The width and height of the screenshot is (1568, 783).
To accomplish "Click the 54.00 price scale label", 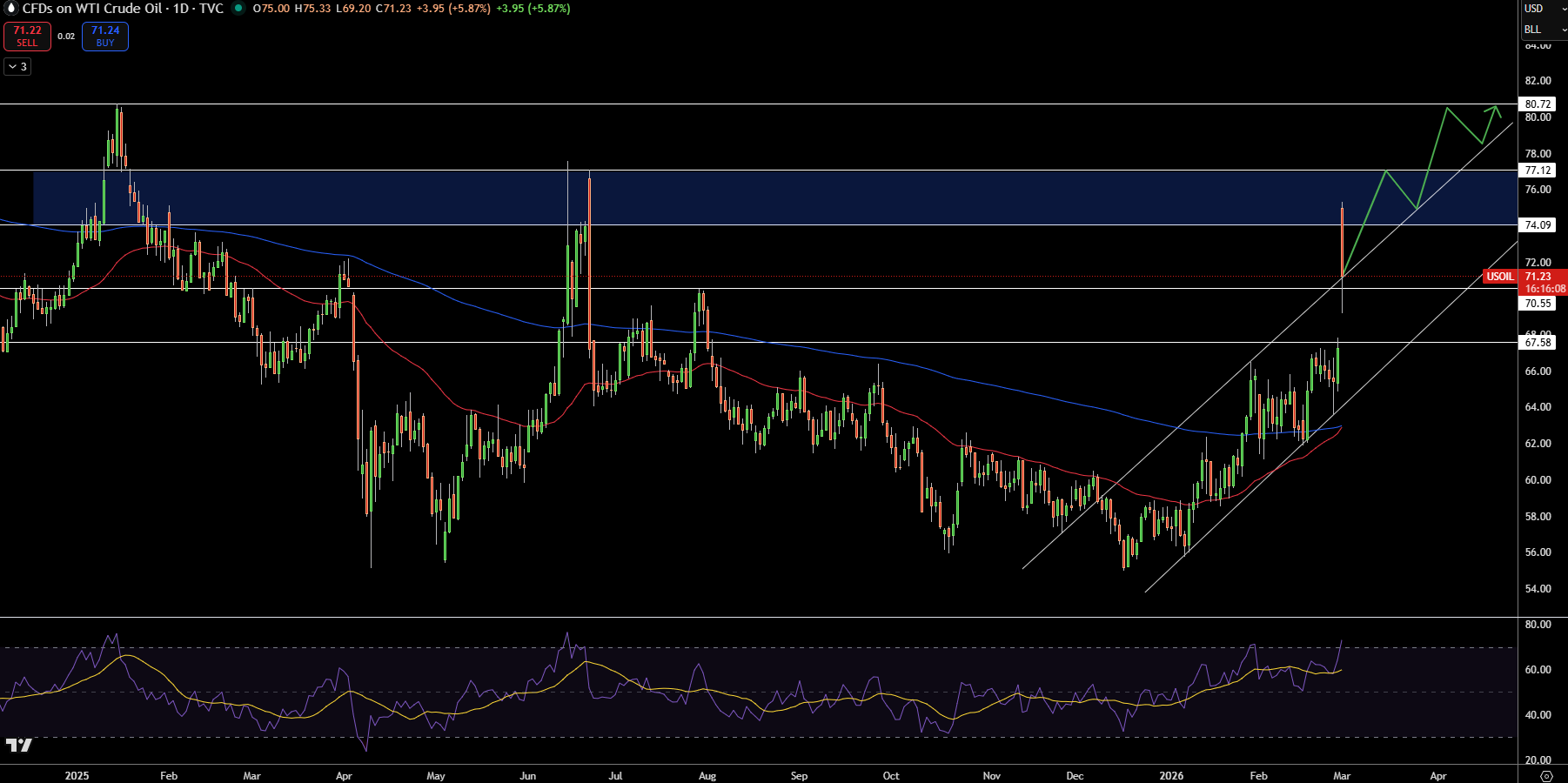I will (1538, 589).
